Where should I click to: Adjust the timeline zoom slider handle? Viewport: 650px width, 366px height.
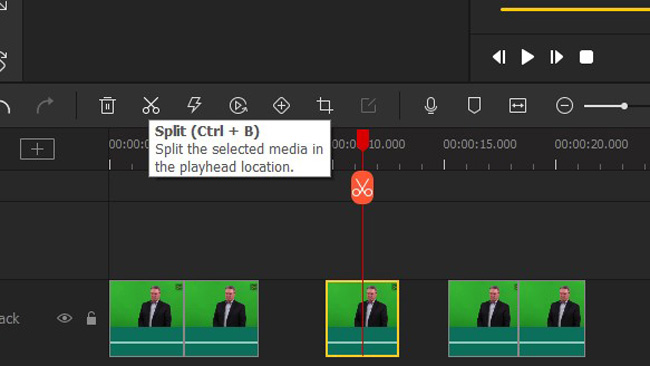(624, 106)
